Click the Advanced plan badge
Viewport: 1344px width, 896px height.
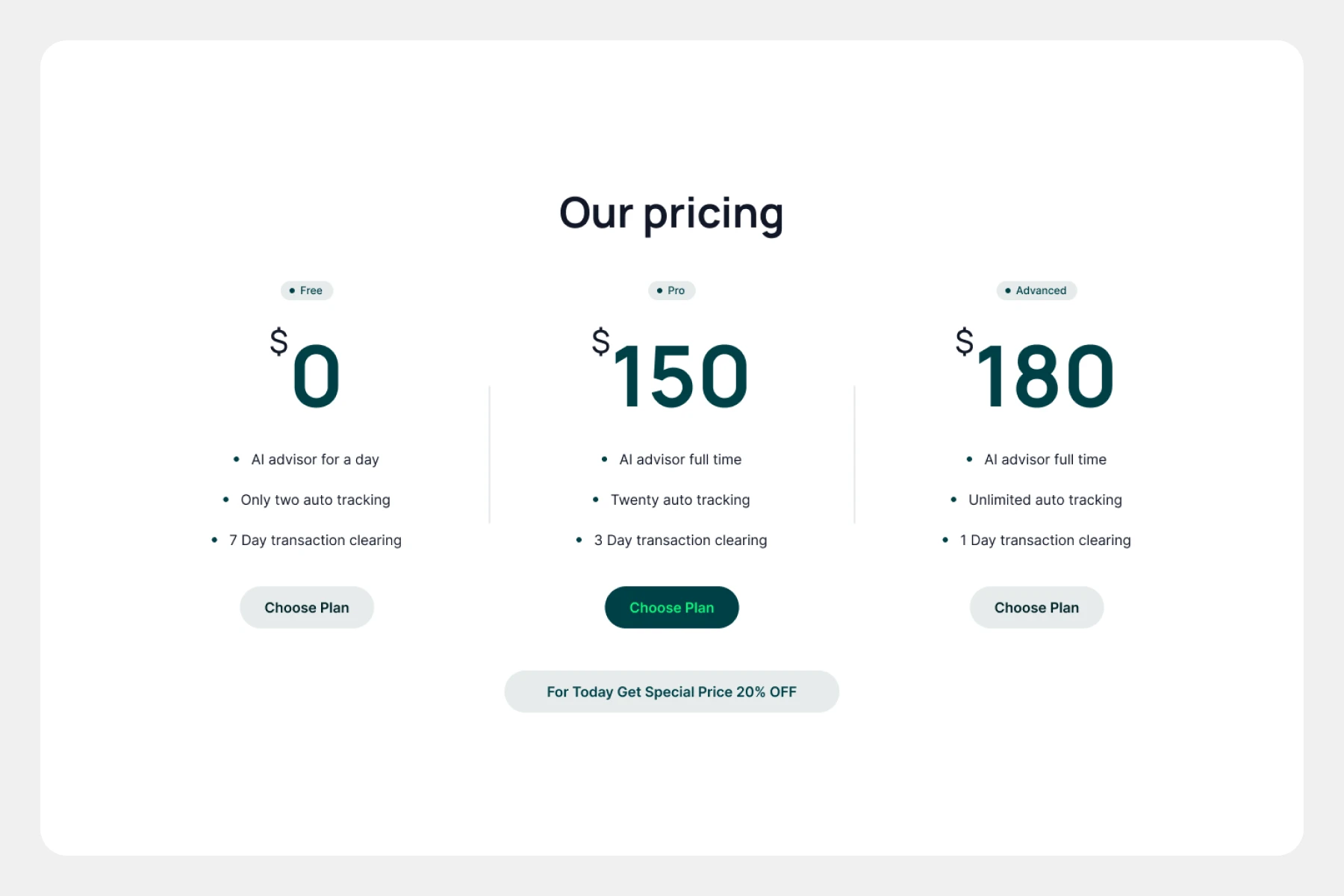coord(1036,290)
